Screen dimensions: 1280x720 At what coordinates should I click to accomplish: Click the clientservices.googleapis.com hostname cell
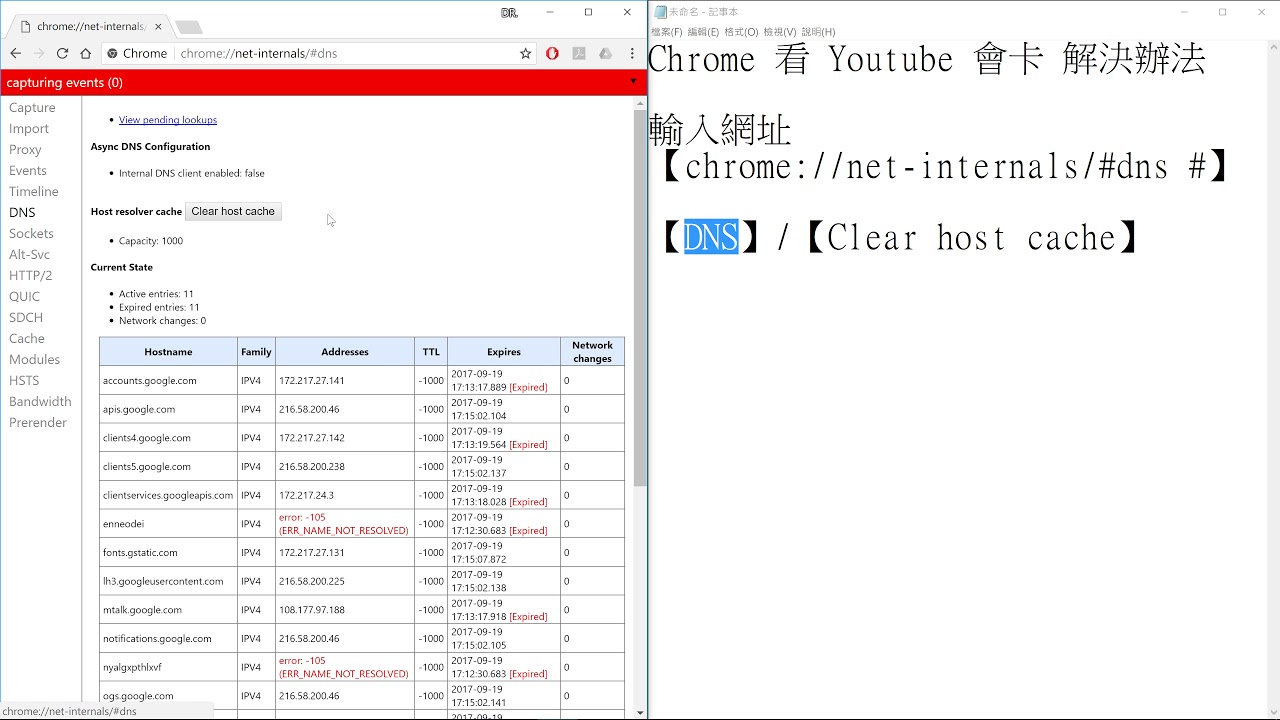click(x=168, y=495)
